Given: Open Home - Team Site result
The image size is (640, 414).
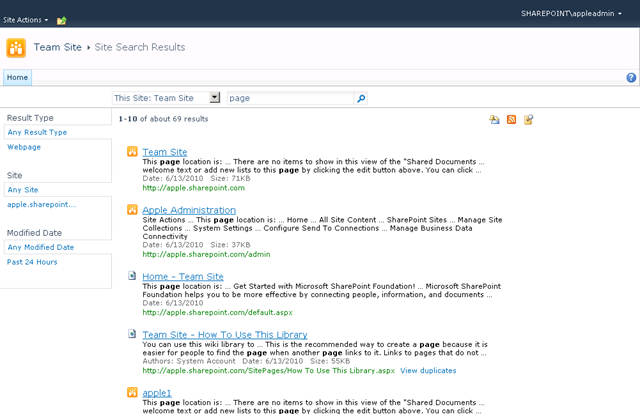Looking at the screenshot, I should coord(183,277).
